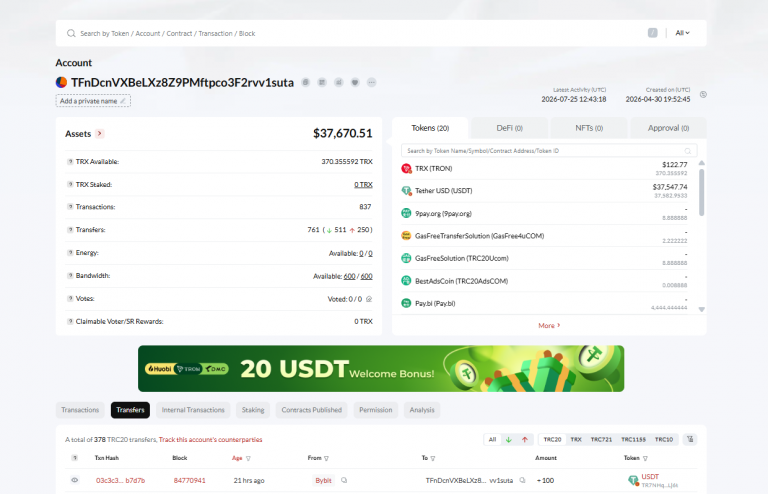The image size is (768, 494).
Task: Click the Tether USD token logo
Action: coord(407,191)
